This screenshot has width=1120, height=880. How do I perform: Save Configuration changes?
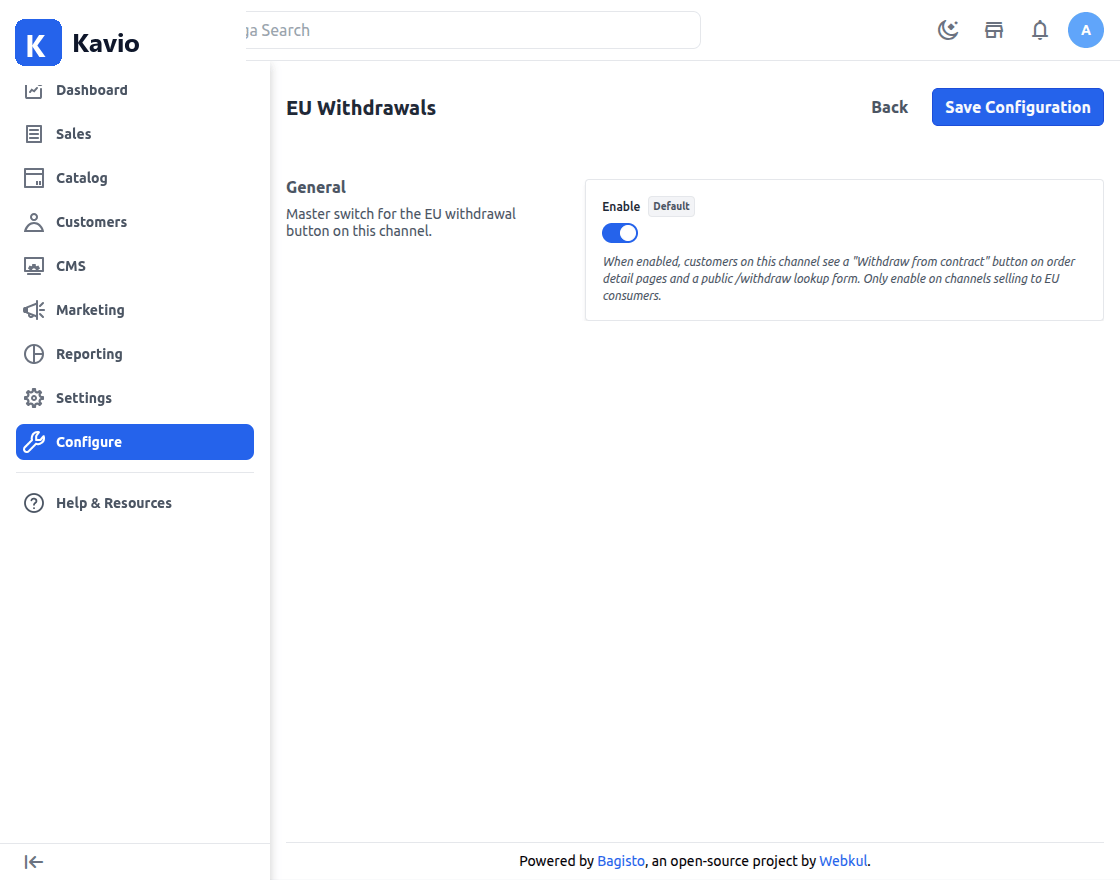pos(1017,107)
